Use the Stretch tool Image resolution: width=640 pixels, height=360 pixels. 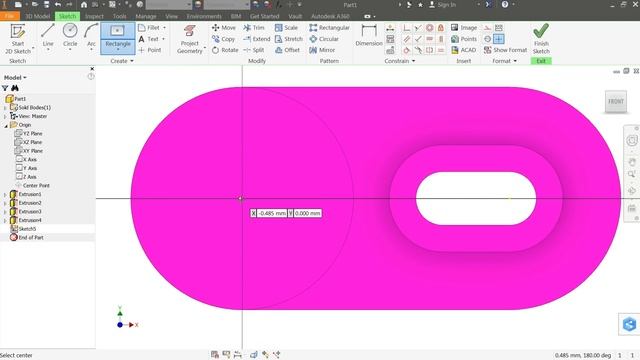tap(289, 39)
